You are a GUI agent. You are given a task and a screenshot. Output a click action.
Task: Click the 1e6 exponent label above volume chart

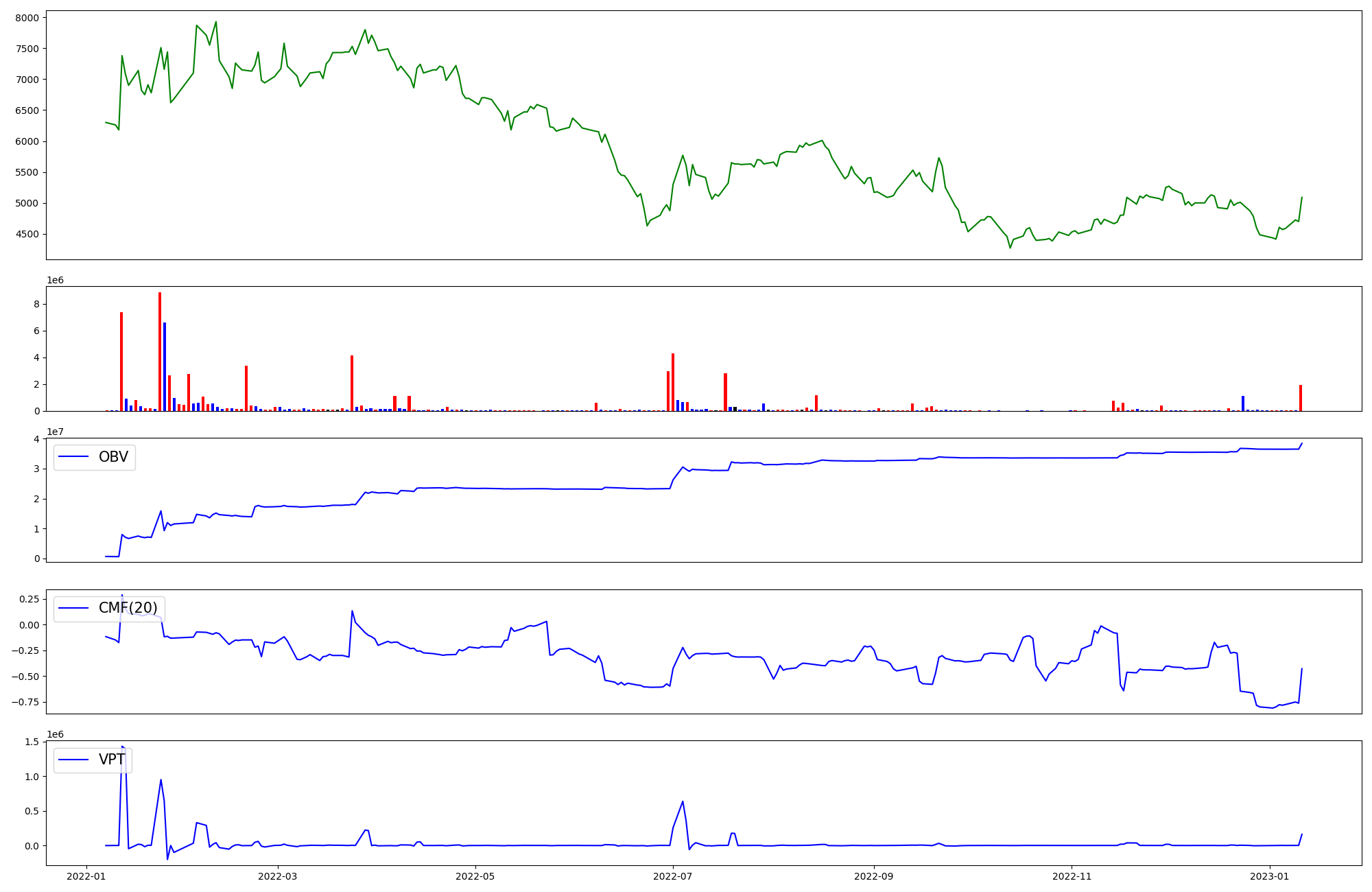click(x=55, y=281)
